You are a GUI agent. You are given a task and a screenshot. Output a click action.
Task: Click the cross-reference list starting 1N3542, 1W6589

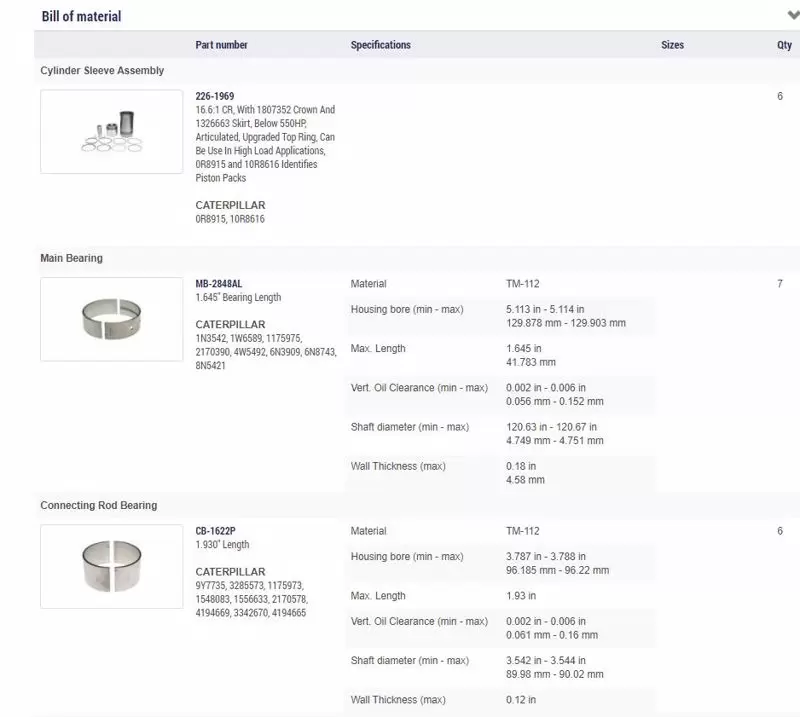coord(266,352)
